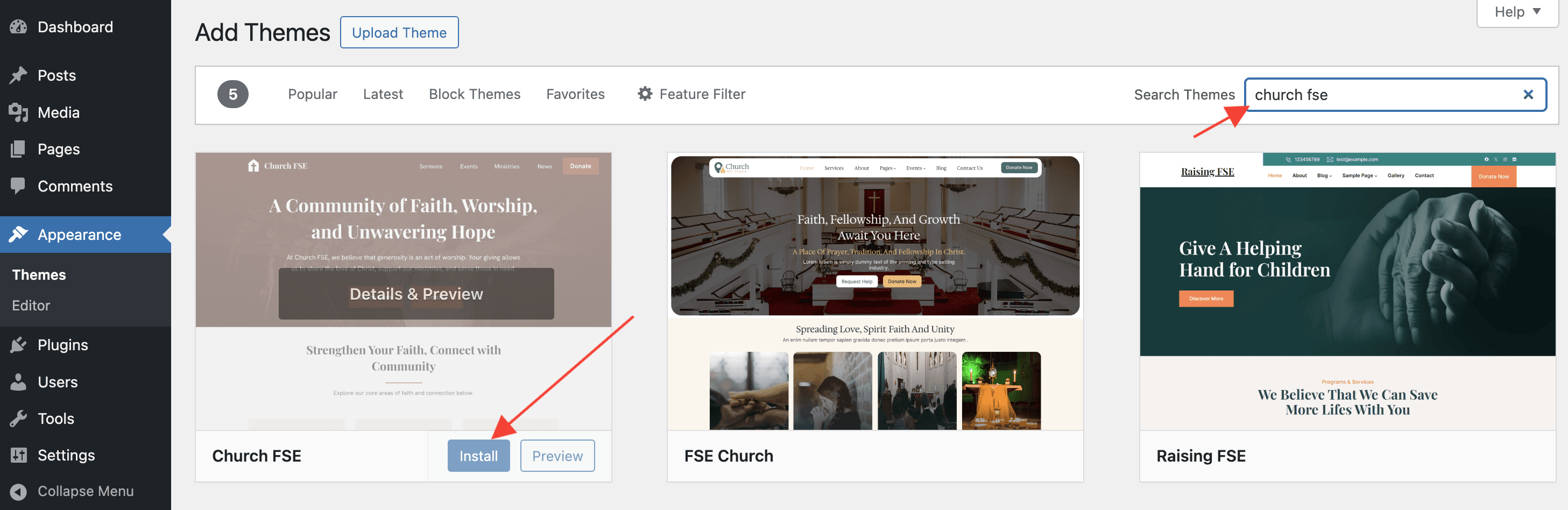Open the Feature Filter options
Image resolution: width=1568 pixels, height=510 pixels.
coord(691,94)
